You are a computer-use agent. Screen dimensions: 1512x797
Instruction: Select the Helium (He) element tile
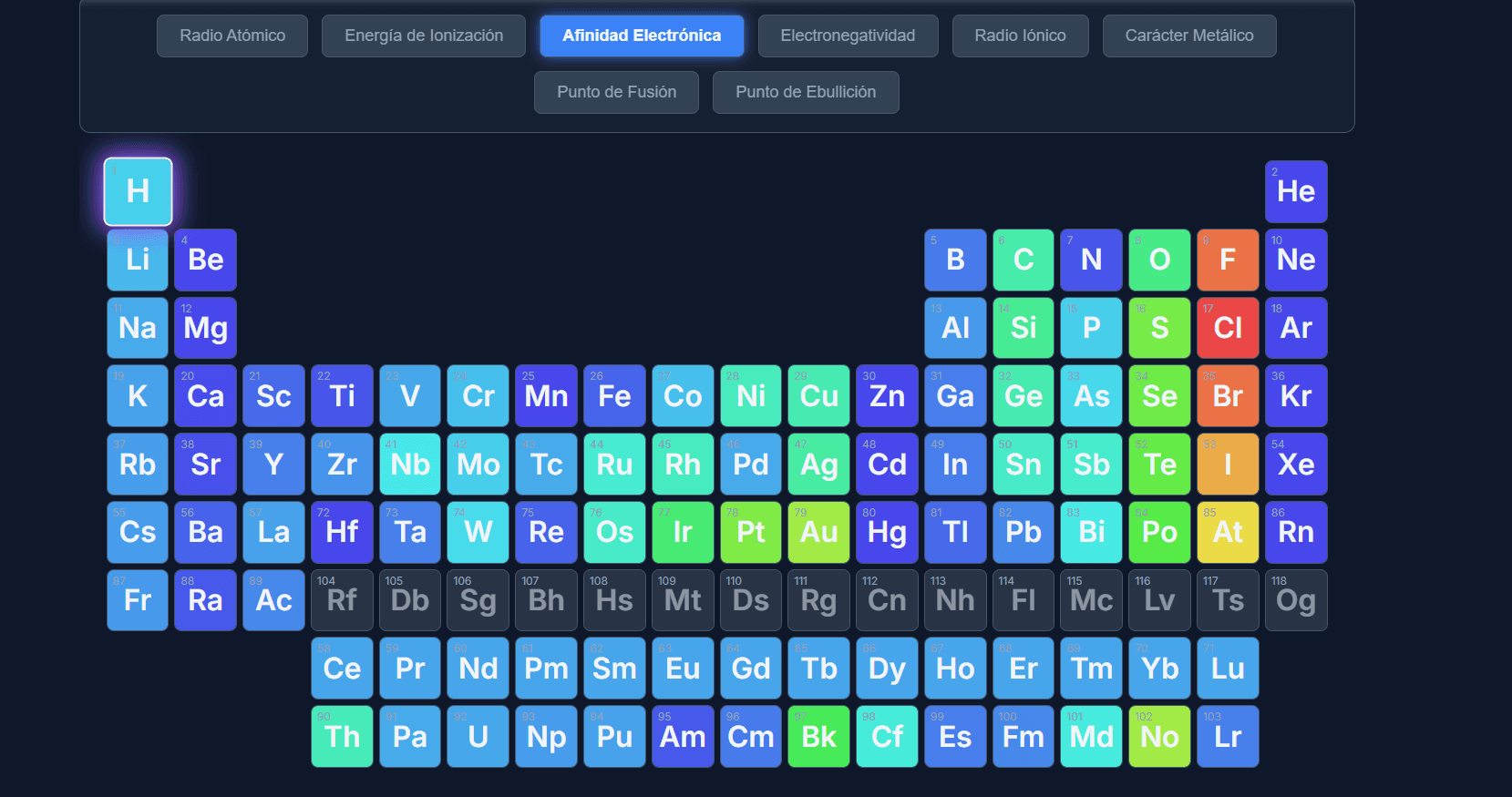pyautogui.click(x=1295, y=191)
